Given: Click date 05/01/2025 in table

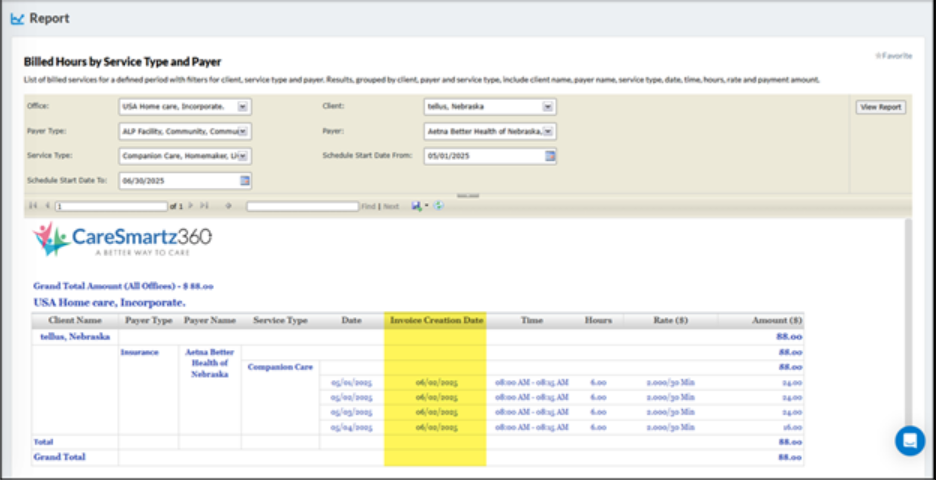Looking at the screenshot, I should pos(352,382).
